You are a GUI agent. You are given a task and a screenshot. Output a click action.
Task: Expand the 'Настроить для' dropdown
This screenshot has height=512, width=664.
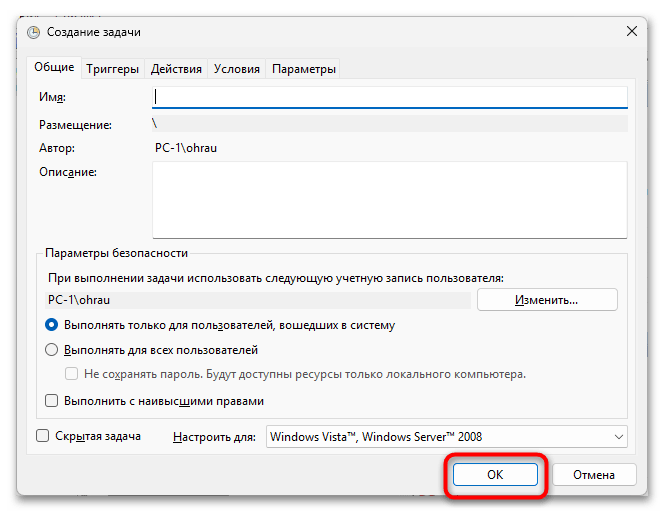(447, 437)
